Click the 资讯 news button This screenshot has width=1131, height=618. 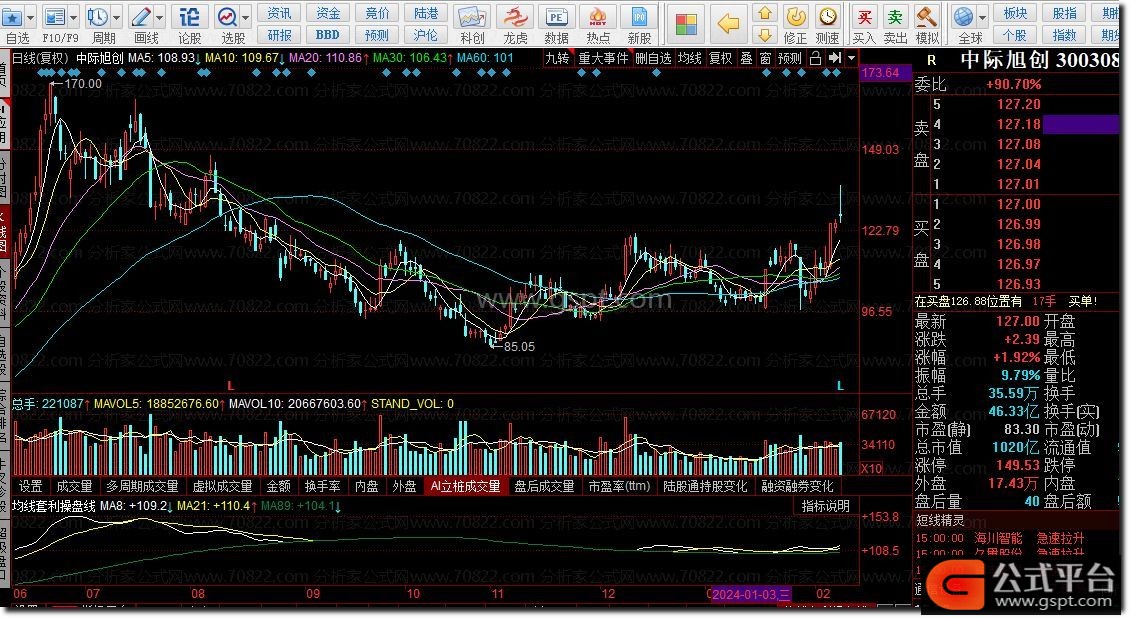point(279,13)
